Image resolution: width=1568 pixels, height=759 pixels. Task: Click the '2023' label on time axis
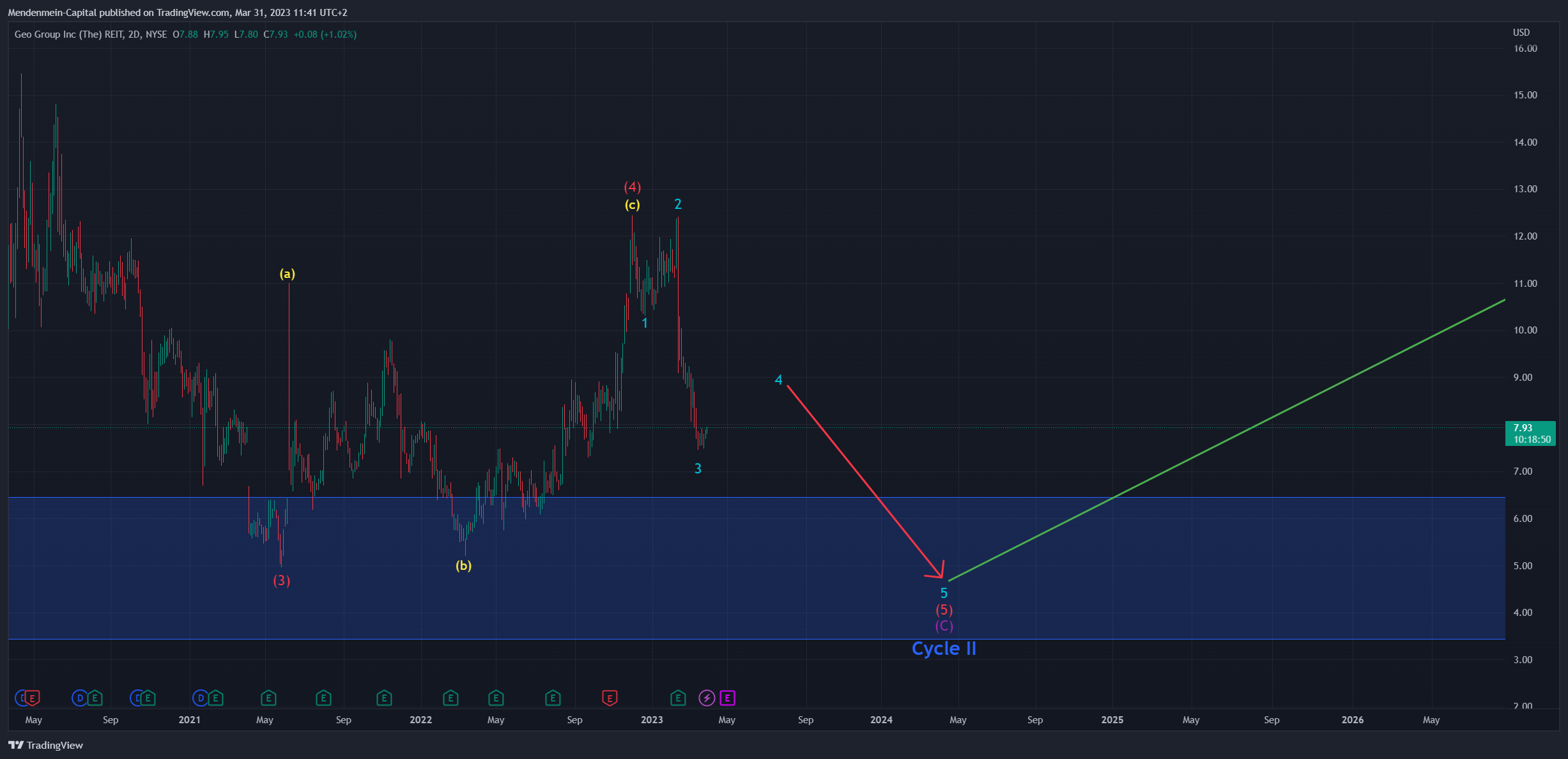tap(652, 720)
